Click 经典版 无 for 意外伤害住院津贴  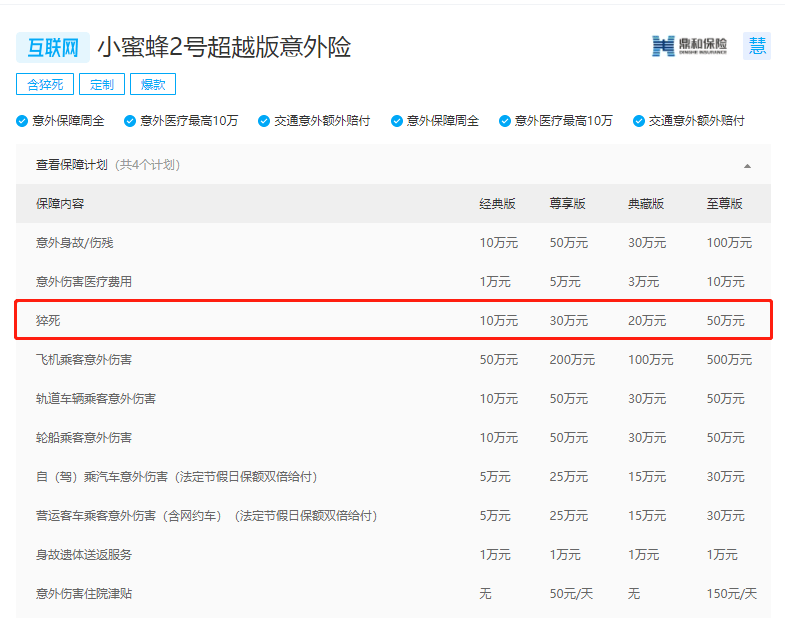pos(485,594)
